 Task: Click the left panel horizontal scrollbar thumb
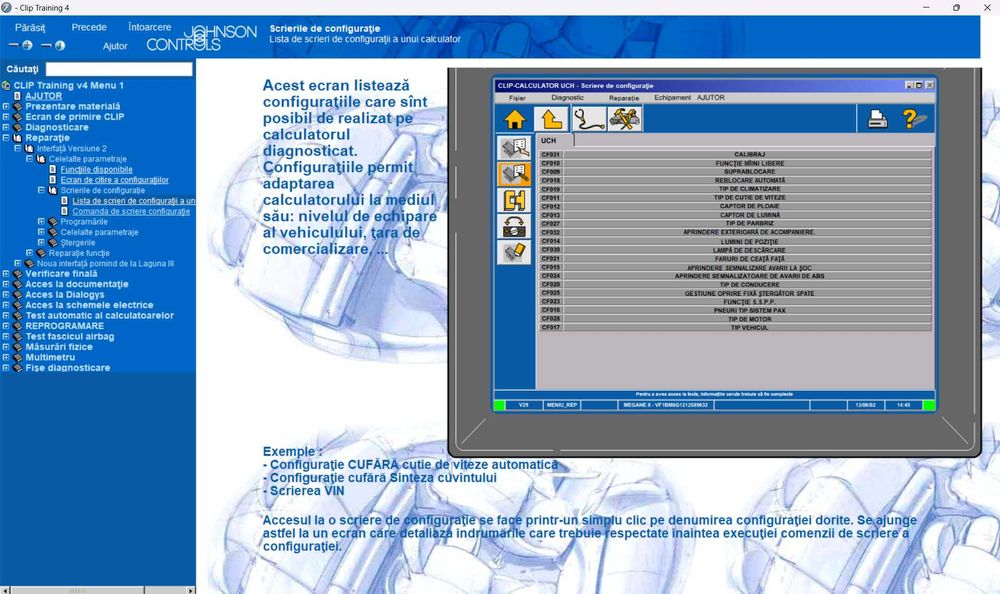tap(78, 590)
